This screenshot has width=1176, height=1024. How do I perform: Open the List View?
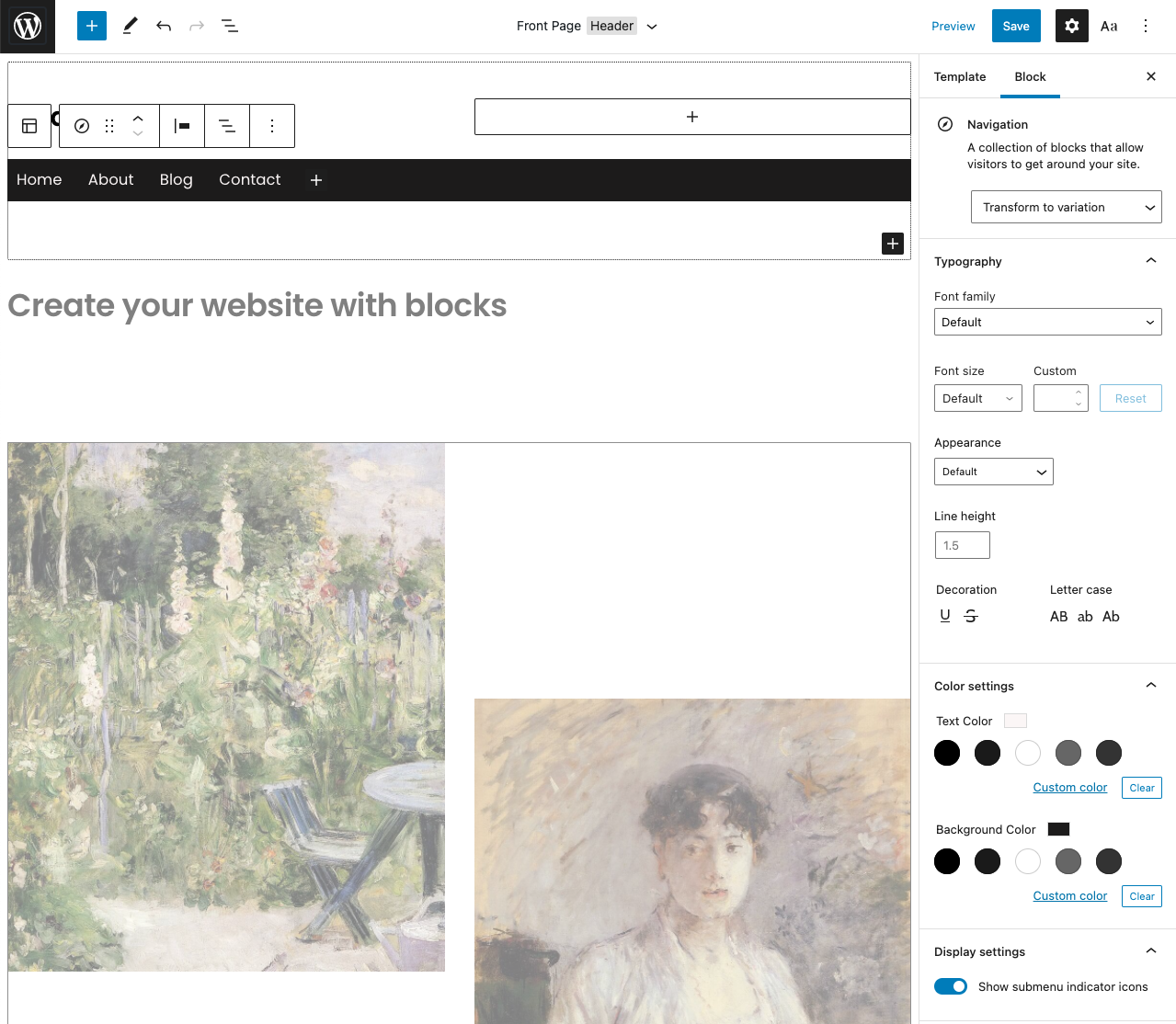[x=229, y=26]
